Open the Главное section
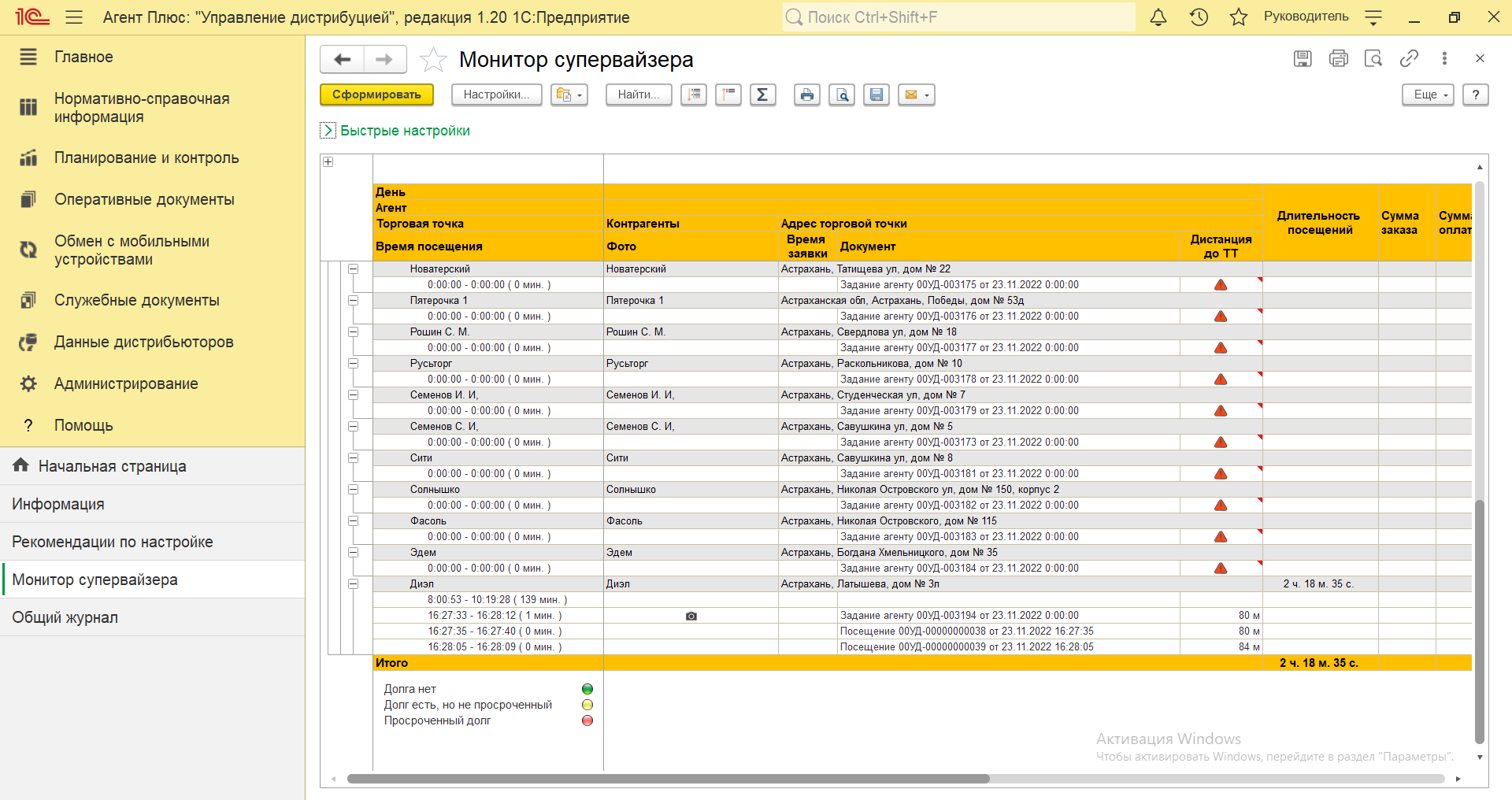The height and width of the screenshot is (800, 1512). 152,57
